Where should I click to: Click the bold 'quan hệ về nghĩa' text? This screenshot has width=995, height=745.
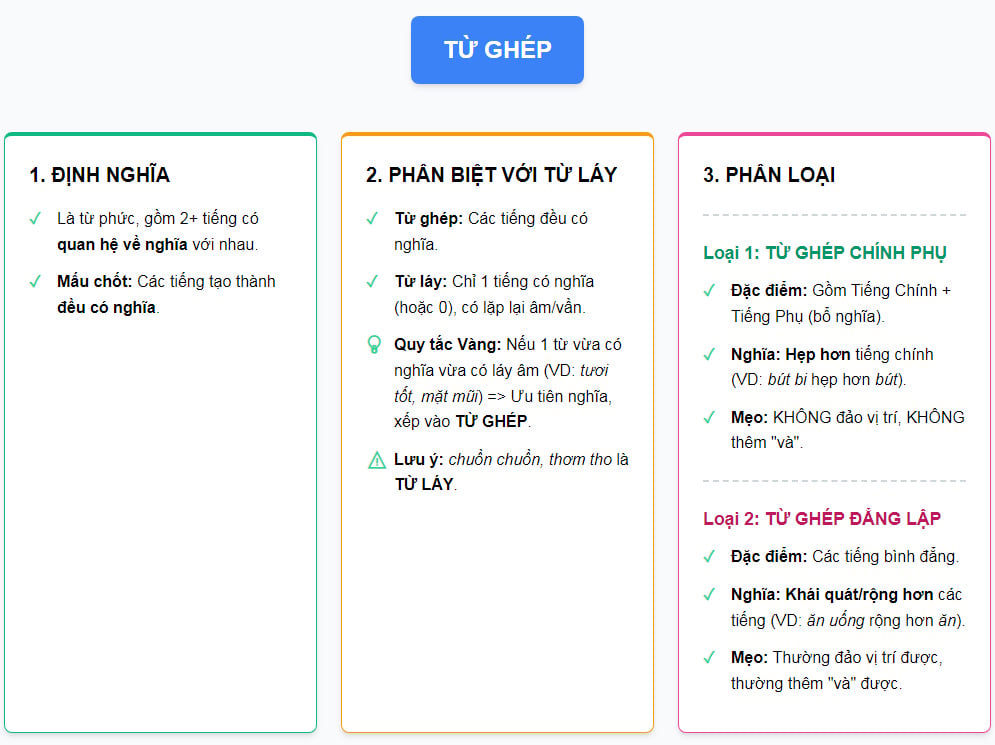click(x=122, y=244)
